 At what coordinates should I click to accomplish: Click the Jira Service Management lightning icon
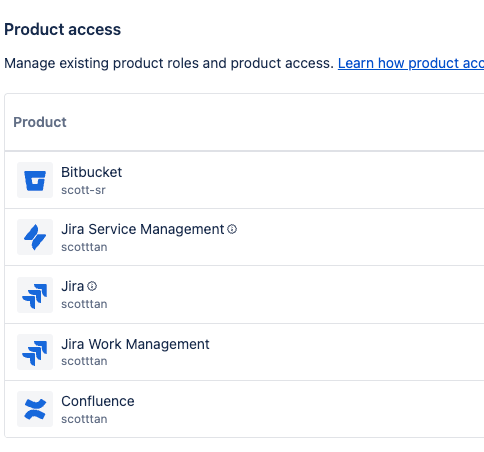(35, 237)
